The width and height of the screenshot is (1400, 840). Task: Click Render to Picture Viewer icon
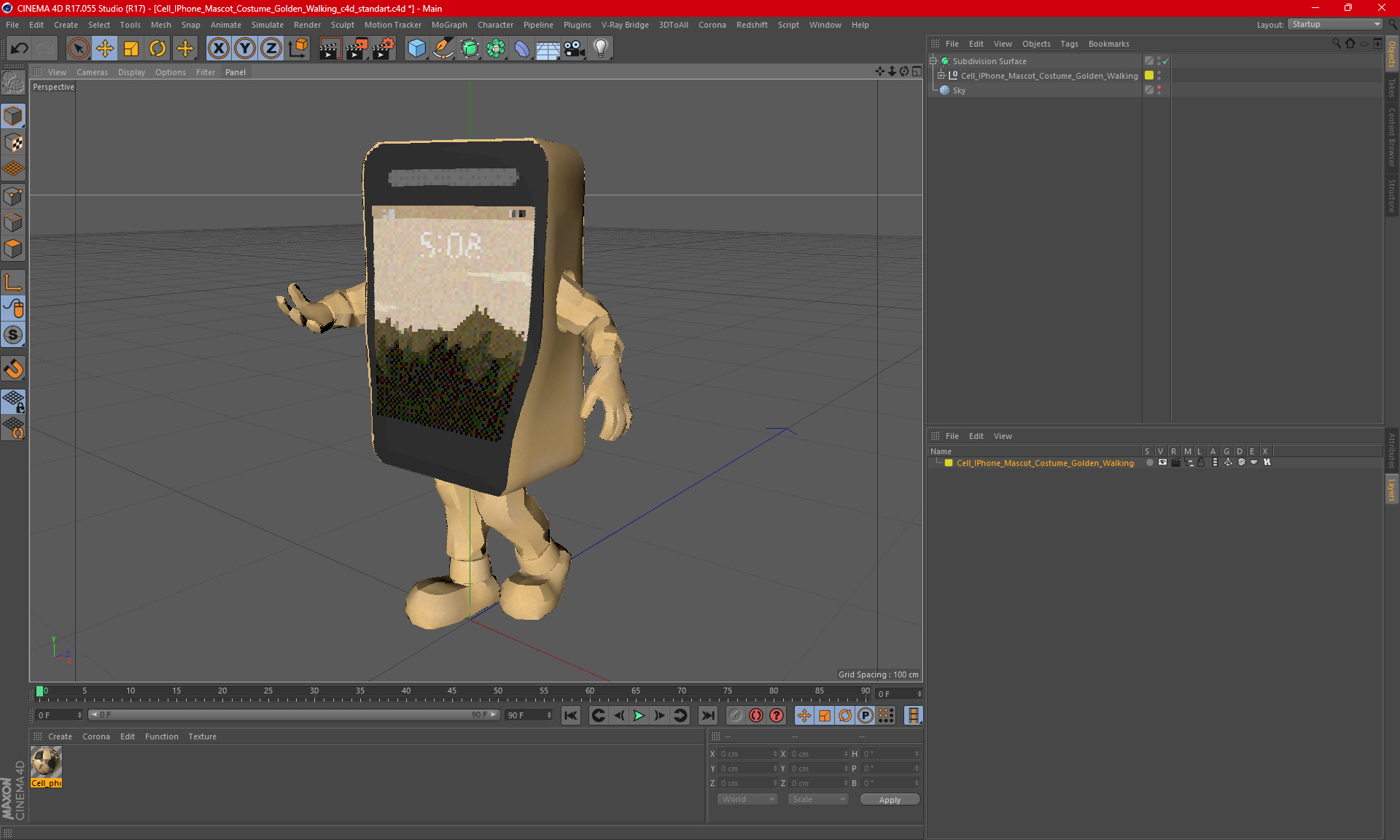pyautogui.click(x=357, y=49)
